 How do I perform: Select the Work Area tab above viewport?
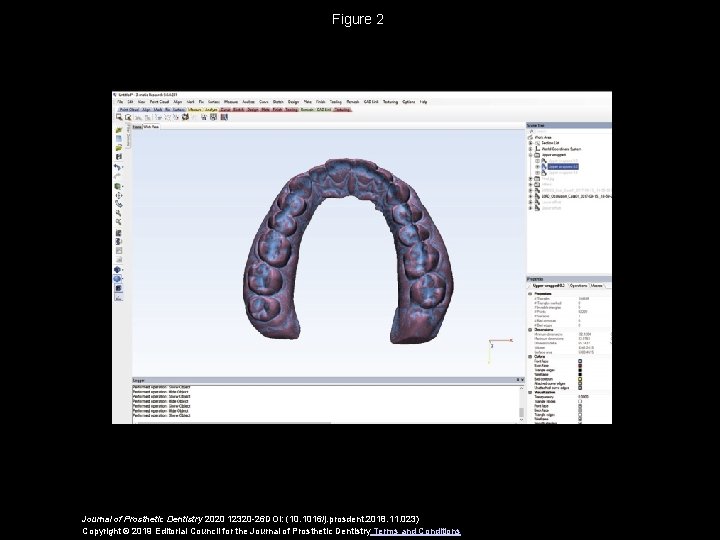(151, 127)
